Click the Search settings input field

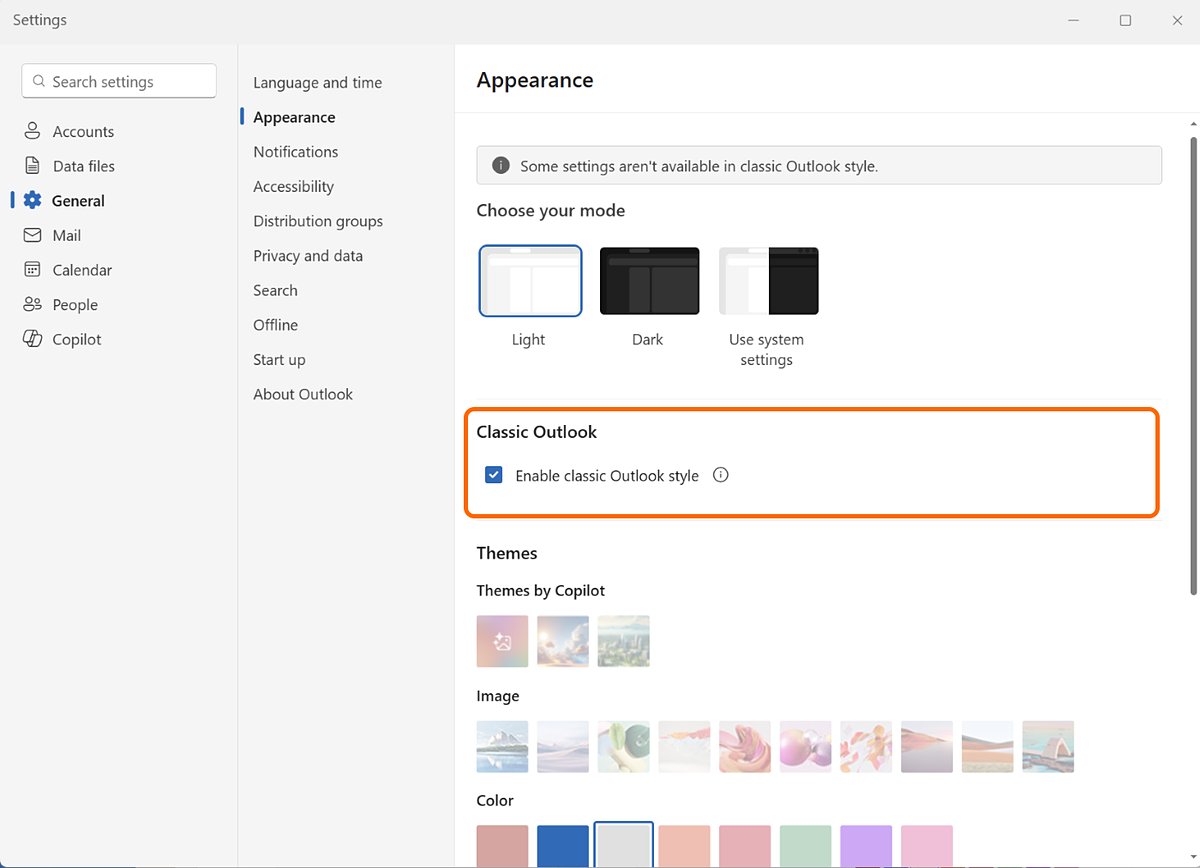(x=119, y=81)
